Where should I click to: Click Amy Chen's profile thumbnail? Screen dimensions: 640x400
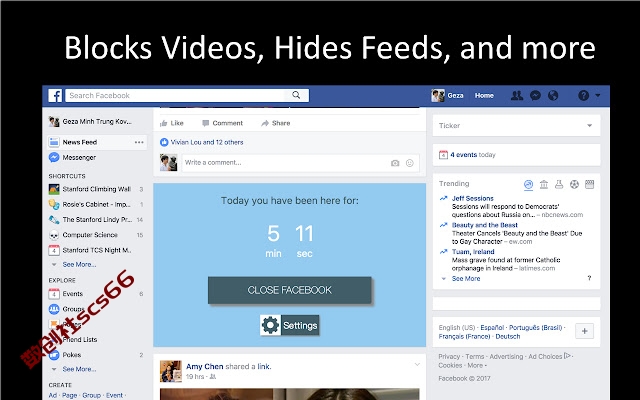point(171,371)
